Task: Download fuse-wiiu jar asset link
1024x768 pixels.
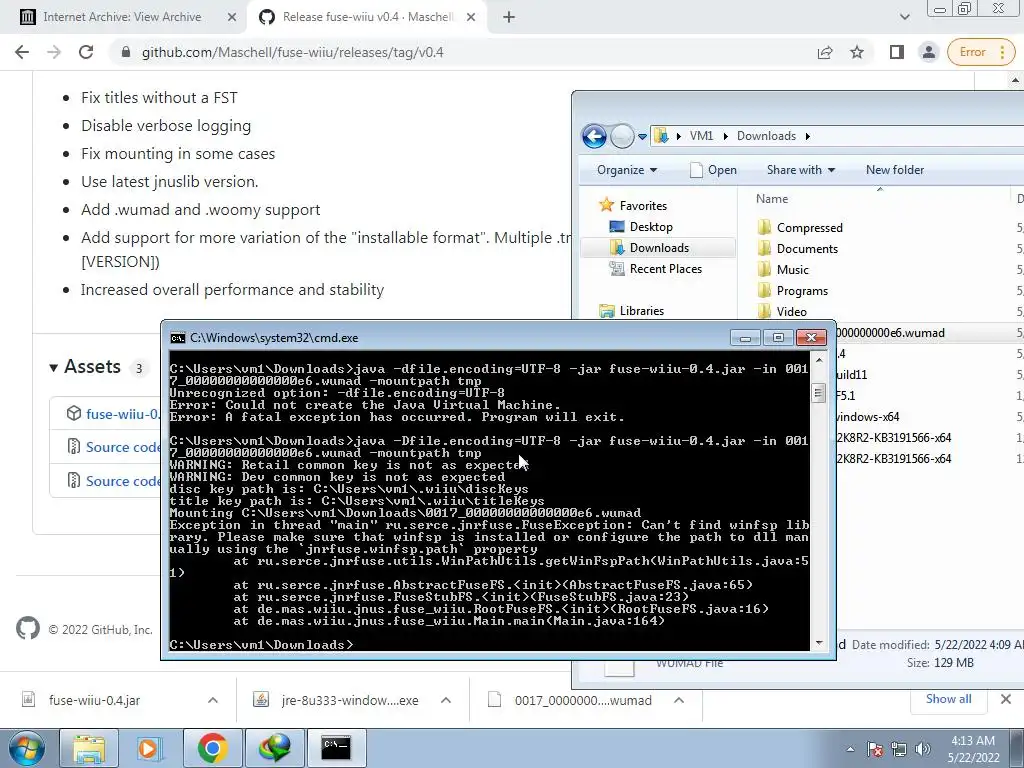Action: [122, 414]
